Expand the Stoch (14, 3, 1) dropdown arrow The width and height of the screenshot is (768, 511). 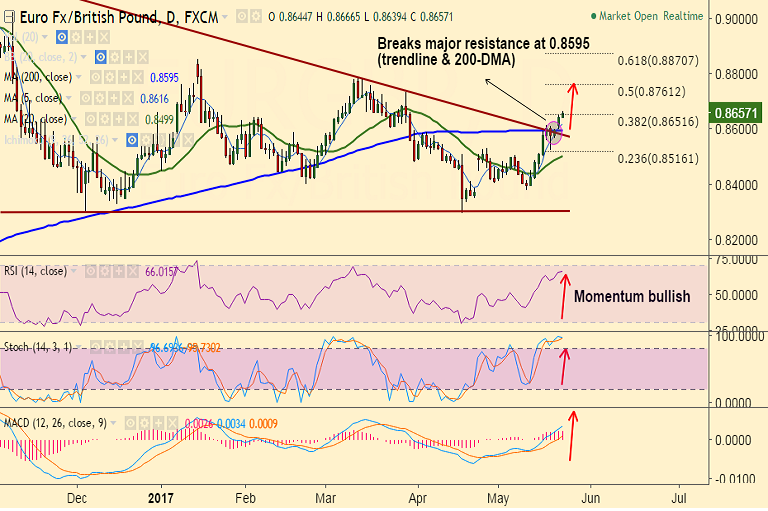[x=79, y=347]
